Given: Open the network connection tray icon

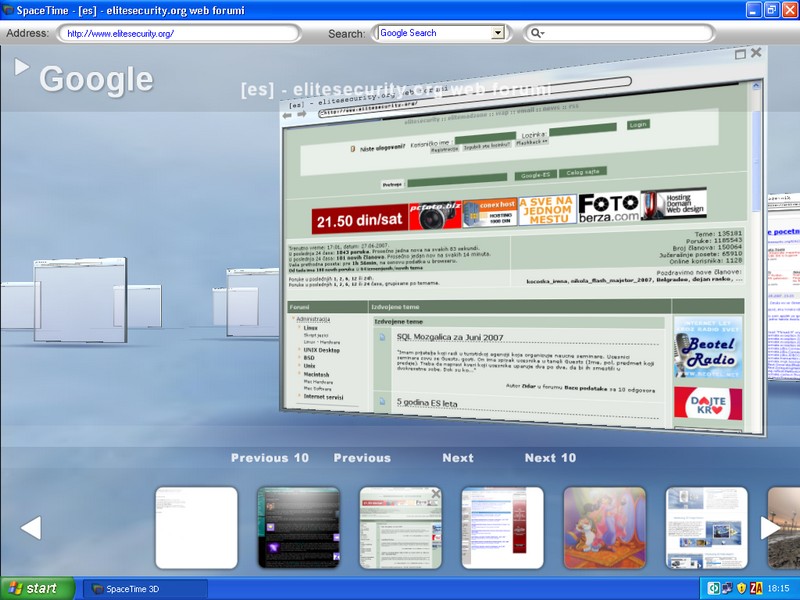Looking at the screenshot, I should 727,588.
